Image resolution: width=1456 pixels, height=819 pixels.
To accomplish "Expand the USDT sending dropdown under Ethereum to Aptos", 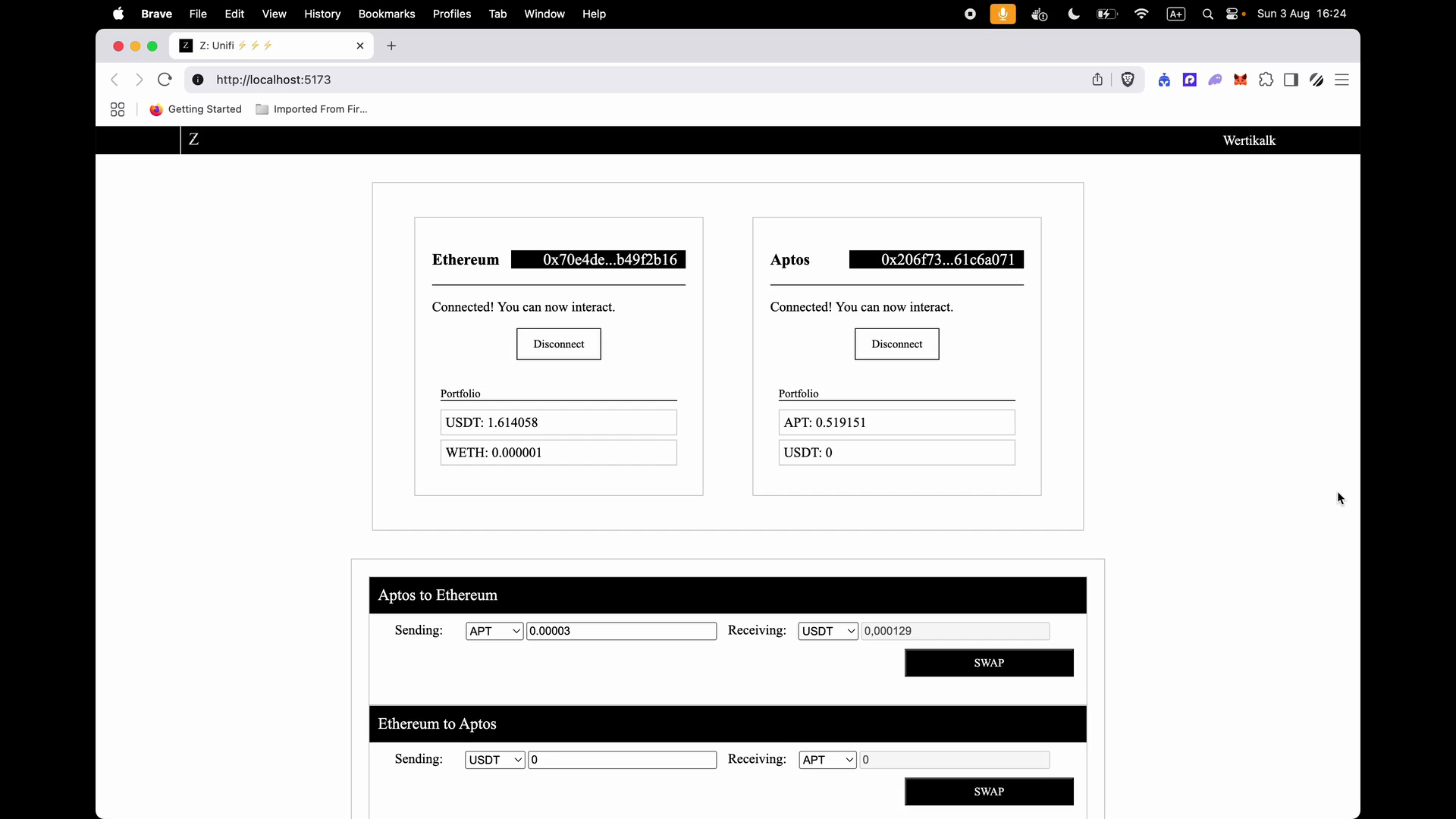I will [x=494, y=760].
